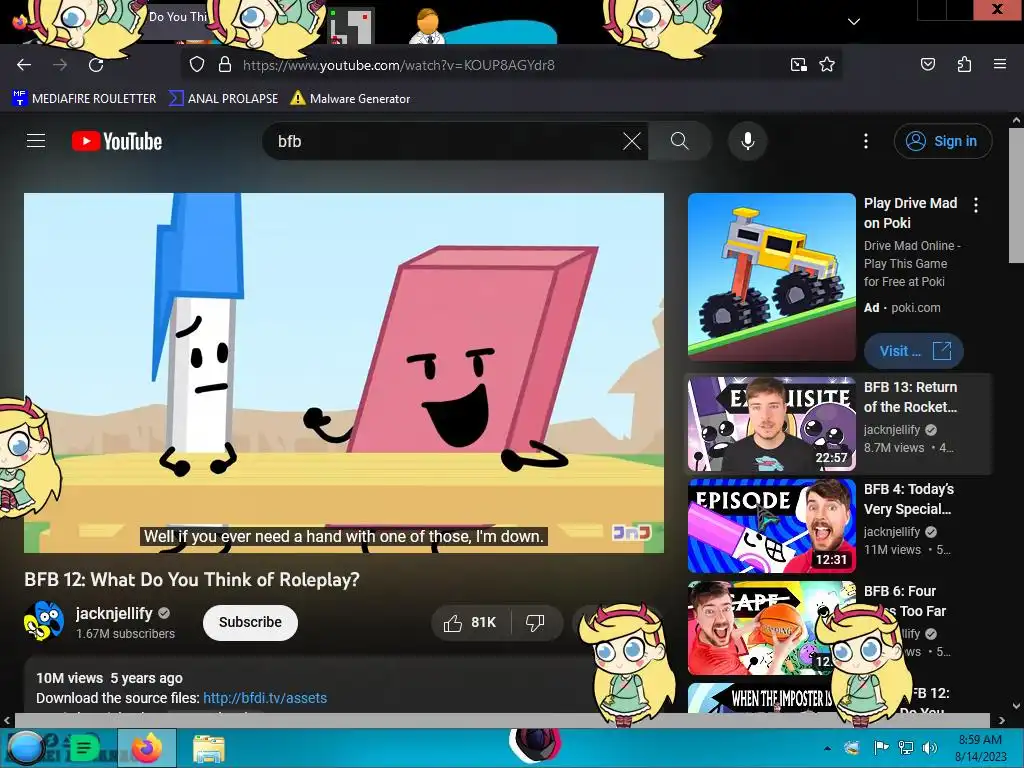
Task: Run search with the magnifier button
Action: click(x=680, y=141)
